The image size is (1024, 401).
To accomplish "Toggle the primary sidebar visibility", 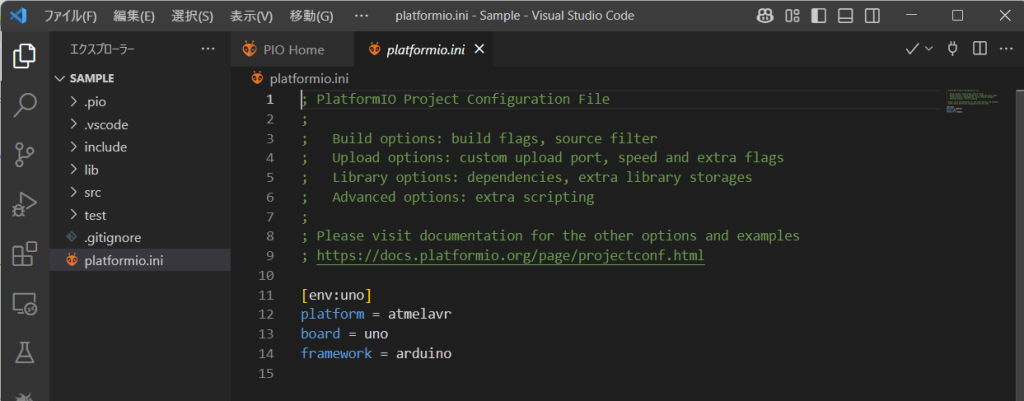I will (x=819, y=16).
